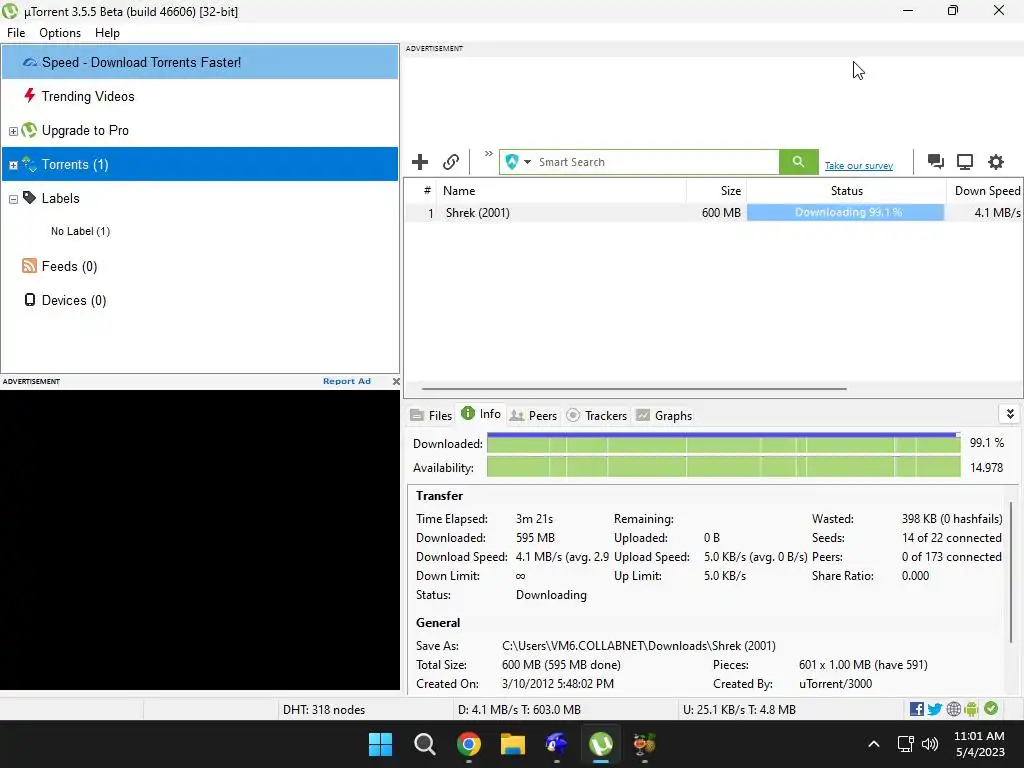Click the green Smart Search magnifier button
This screenshot has width=1024, height=768.
click(x=798, y=162)
